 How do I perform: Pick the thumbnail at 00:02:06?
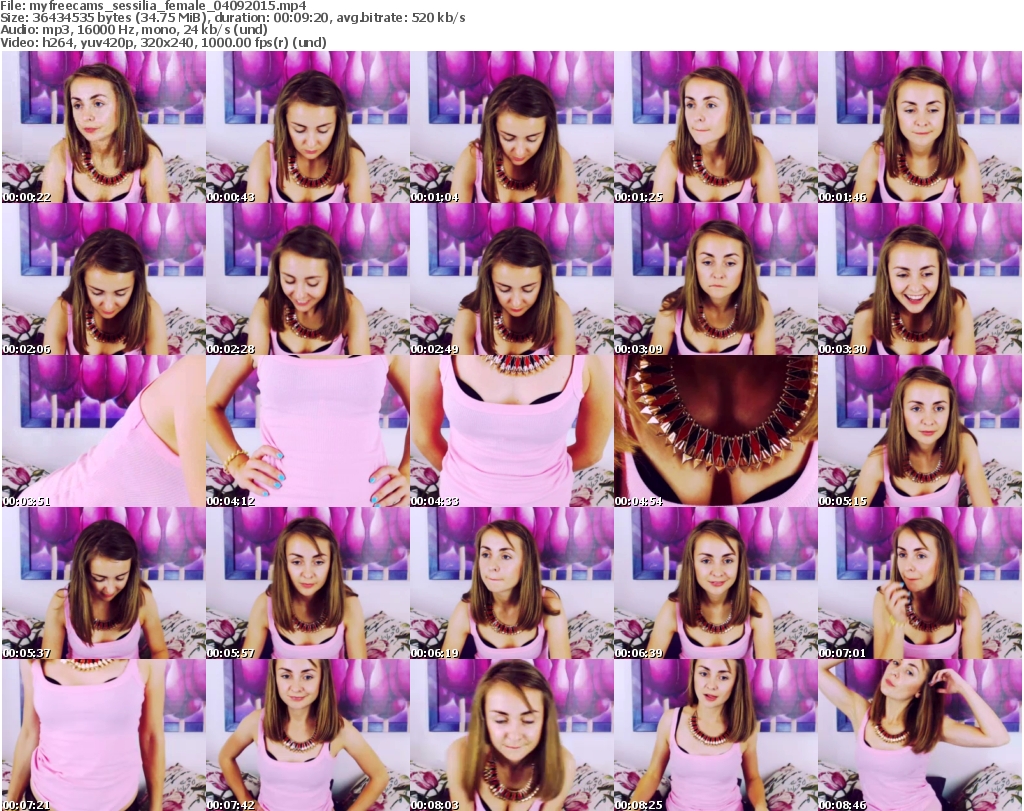[x=104, y=279]
